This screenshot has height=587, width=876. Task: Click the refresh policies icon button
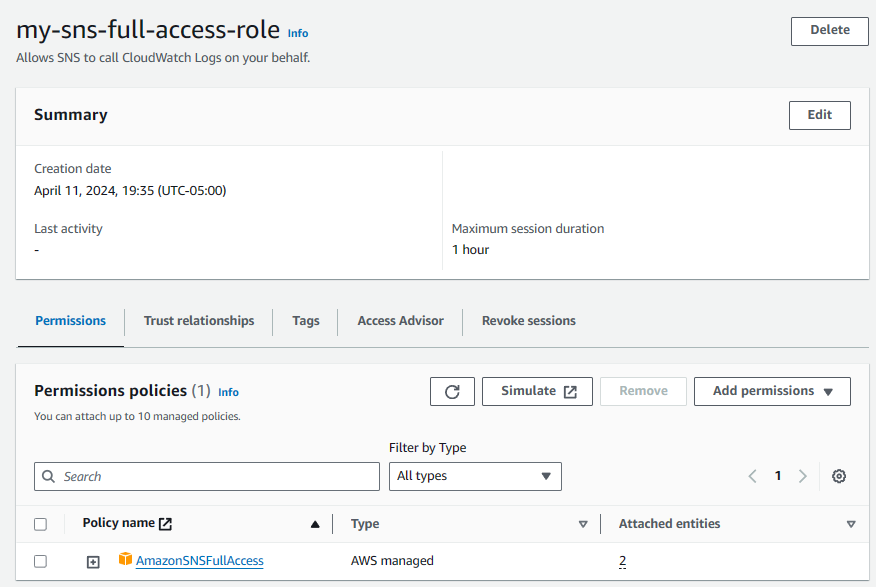(x=452, y=392)
